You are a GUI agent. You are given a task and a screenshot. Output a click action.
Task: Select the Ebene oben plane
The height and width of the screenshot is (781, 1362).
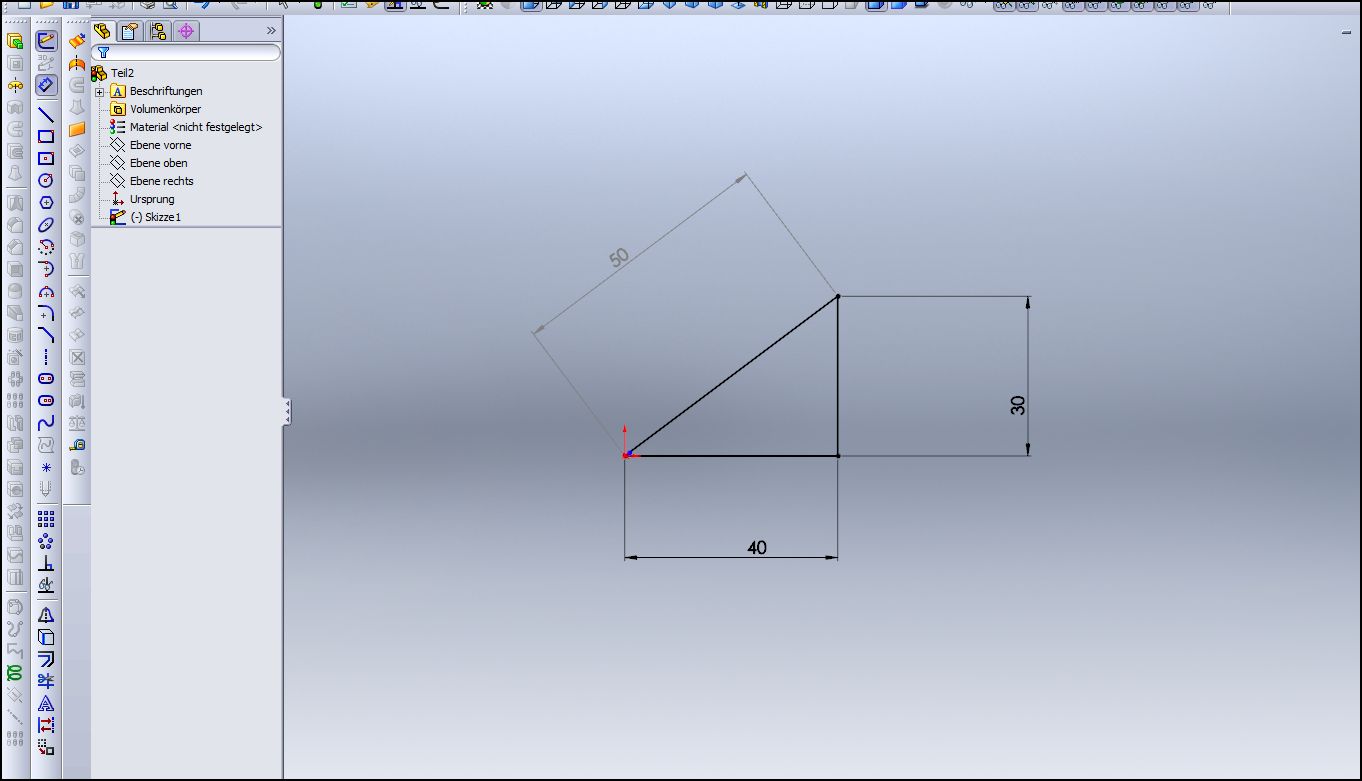(158, 163)
